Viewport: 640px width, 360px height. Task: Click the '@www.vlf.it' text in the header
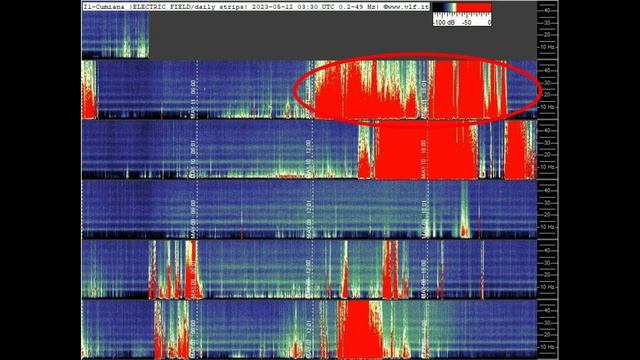(405, 7)
